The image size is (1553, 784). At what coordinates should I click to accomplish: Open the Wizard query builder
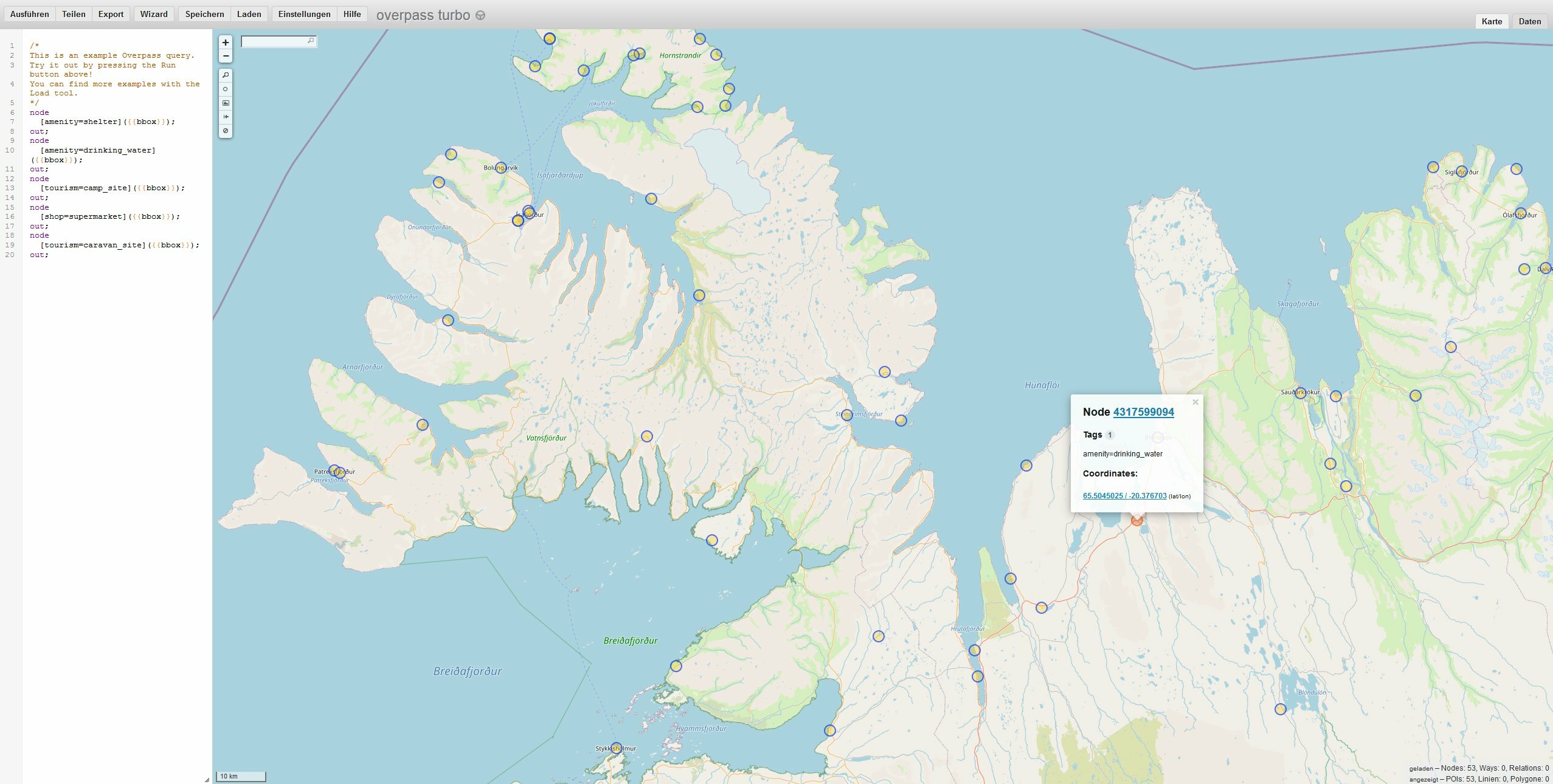coord(154,14)
